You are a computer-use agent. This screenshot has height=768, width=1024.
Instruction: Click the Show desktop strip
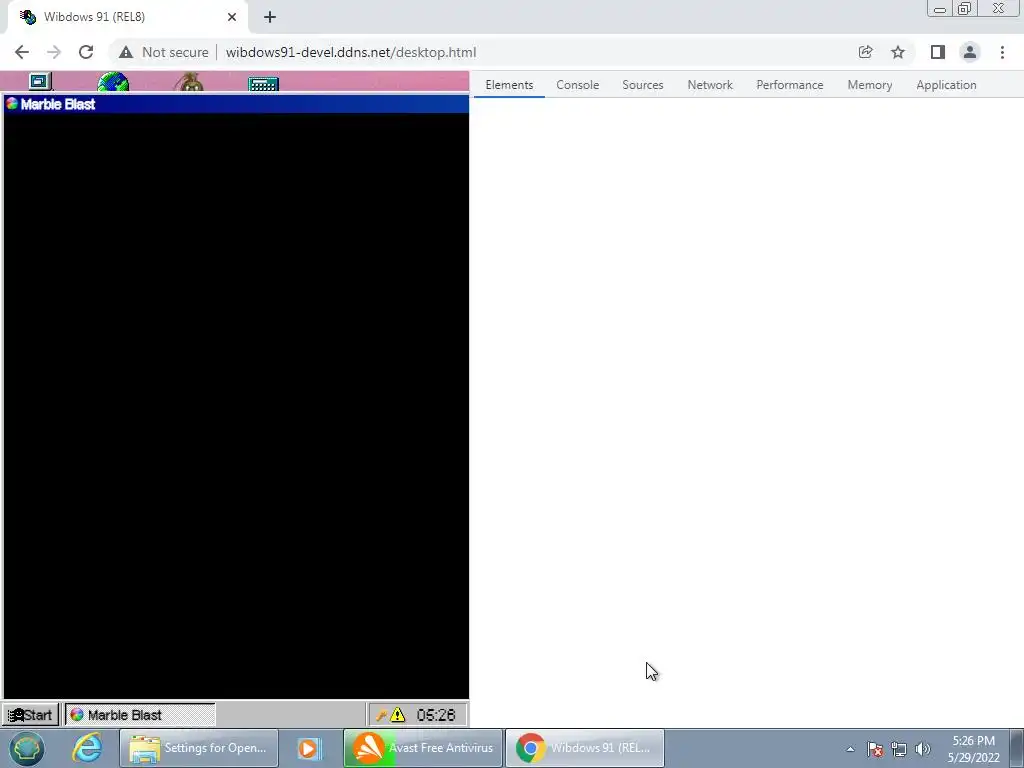pyautogui.click(x=1017, y=748)
